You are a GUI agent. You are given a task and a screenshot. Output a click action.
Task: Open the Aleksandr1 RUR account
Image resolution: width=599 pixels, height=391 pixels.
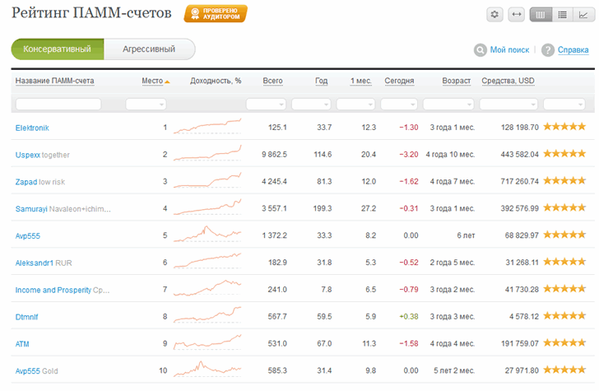[44, 263]
